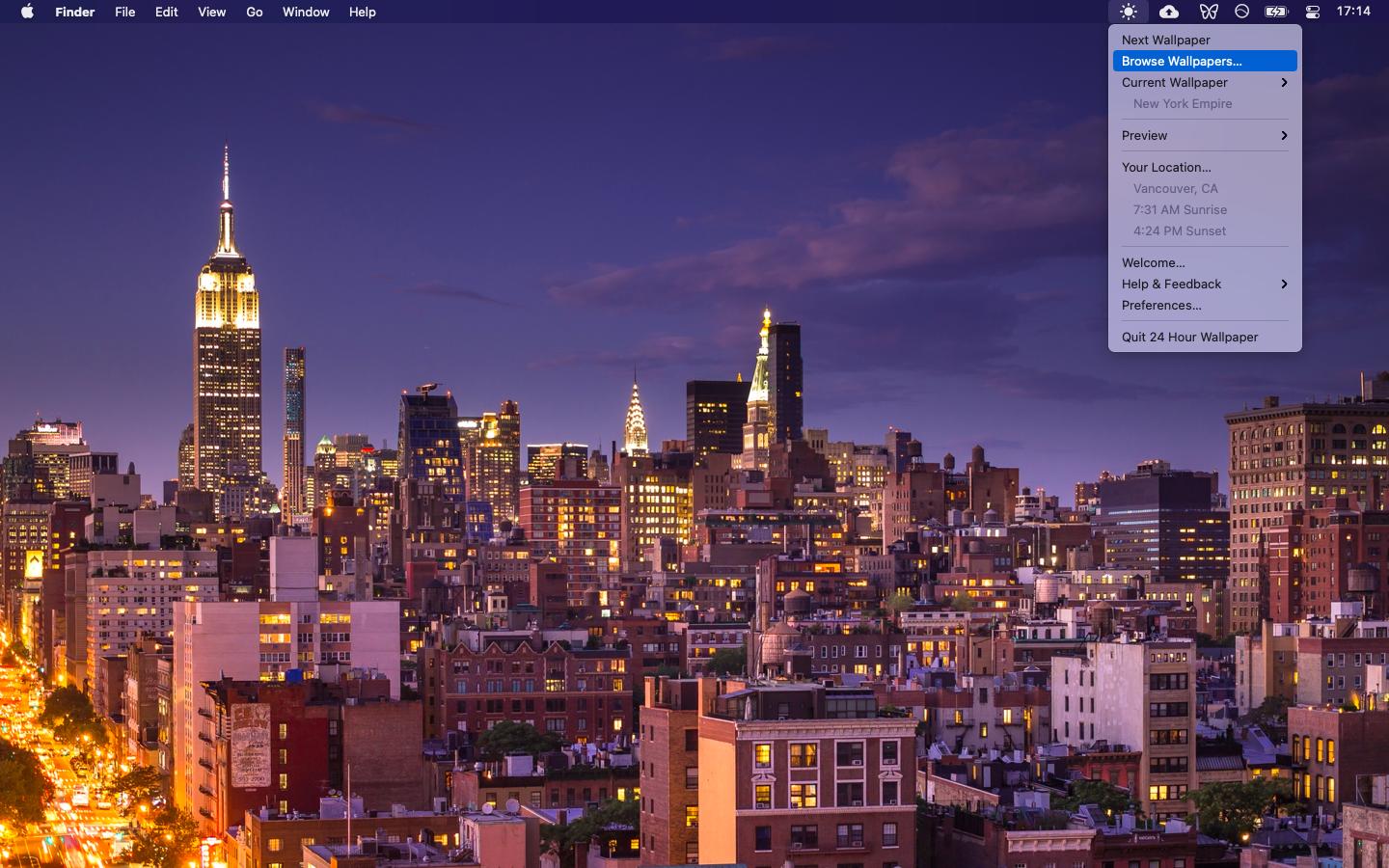Open the Go menu in menu bar
This screenshot has height=868, width=1389.
(x=255, y=12)
